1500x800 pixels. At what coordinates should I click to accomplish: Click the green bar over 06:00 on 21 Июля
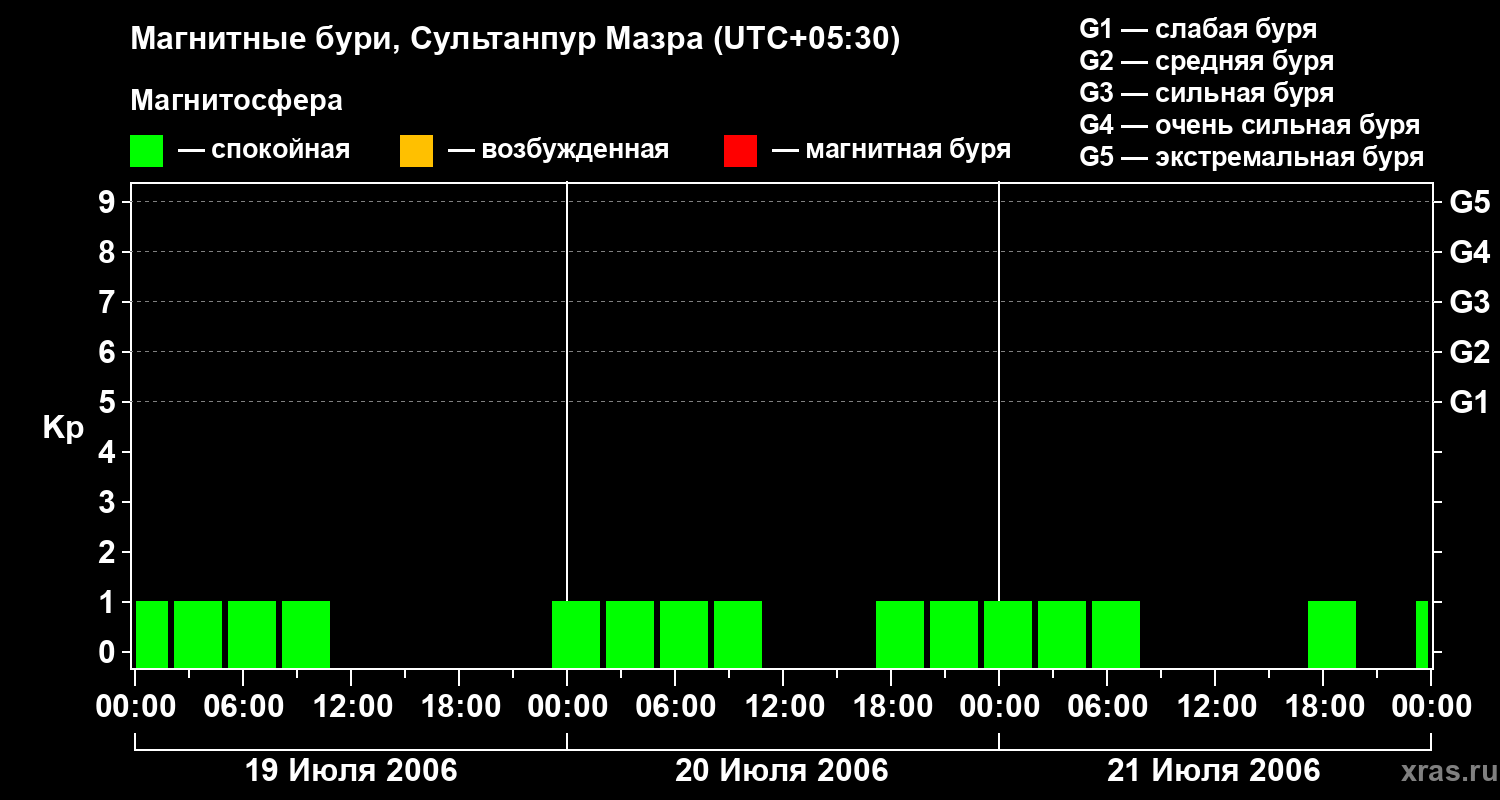coord(1116,634)
